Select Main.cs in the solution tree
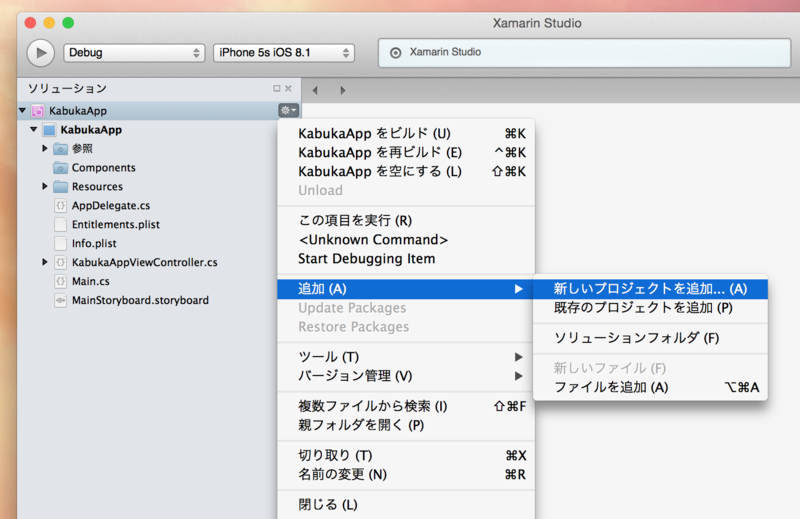The image size is (800, 519). [x=90, y=281]
